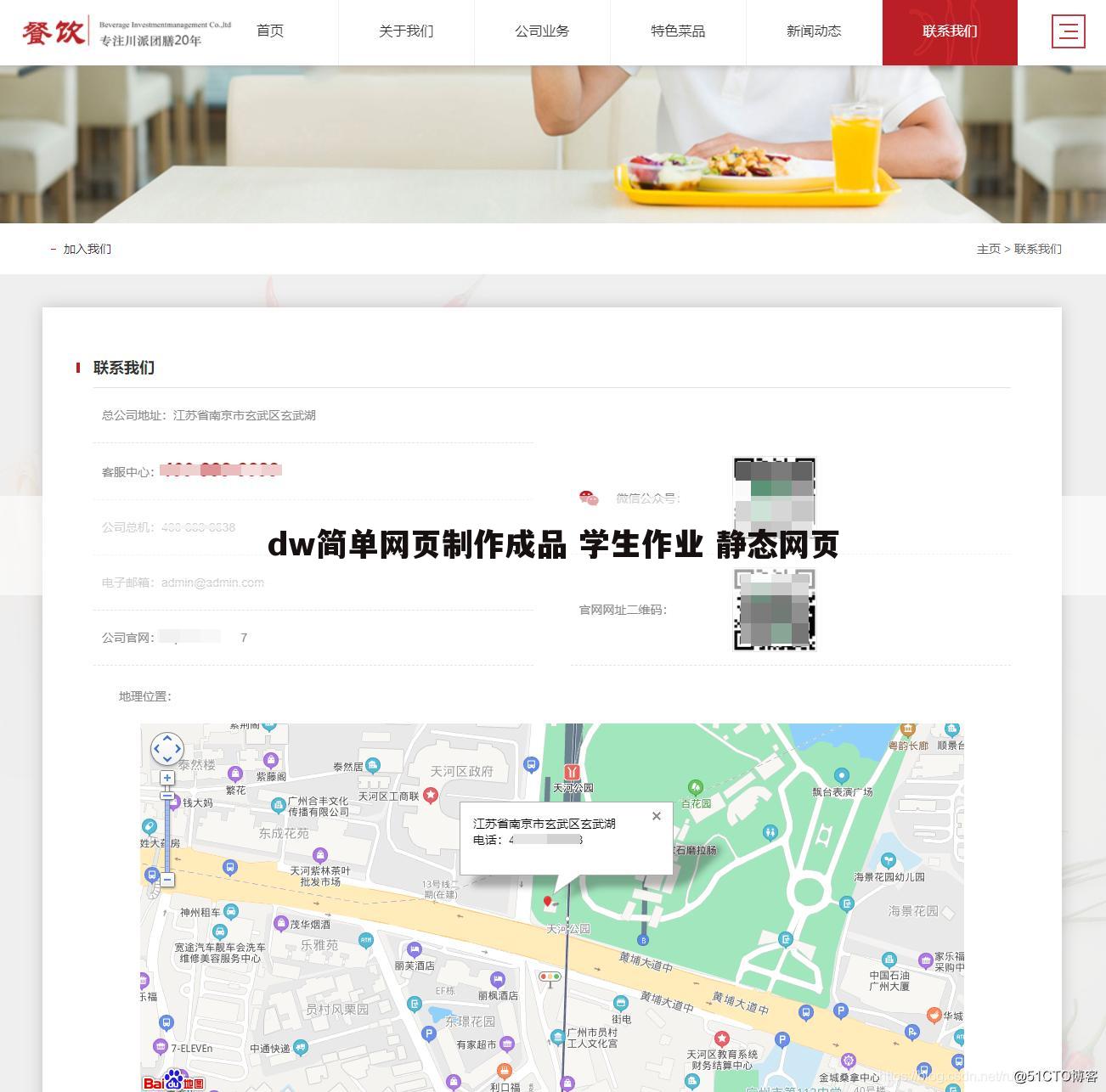This screenshot has height=1092, width=1106.
Task: Click the map zoom-in plus icon
Action: pyautogui.click(x=166, y=778)
